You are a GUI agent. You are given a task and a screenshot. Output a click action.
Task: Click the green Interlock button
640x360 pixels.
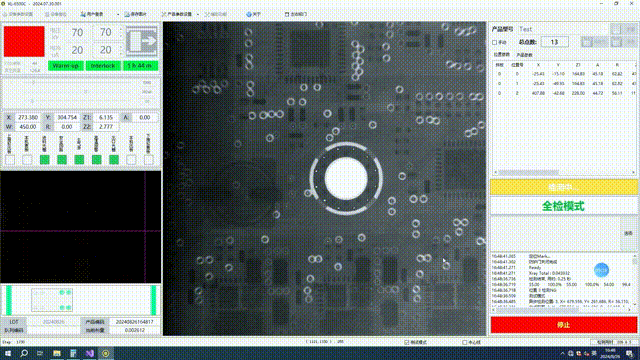103,66
